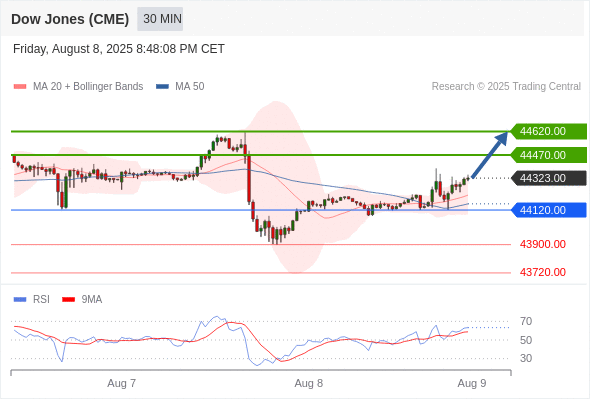The height and width of the screenshot is (400, 590).
Task: Click the blue upward forecast arrow
Action: coord(489,154)
